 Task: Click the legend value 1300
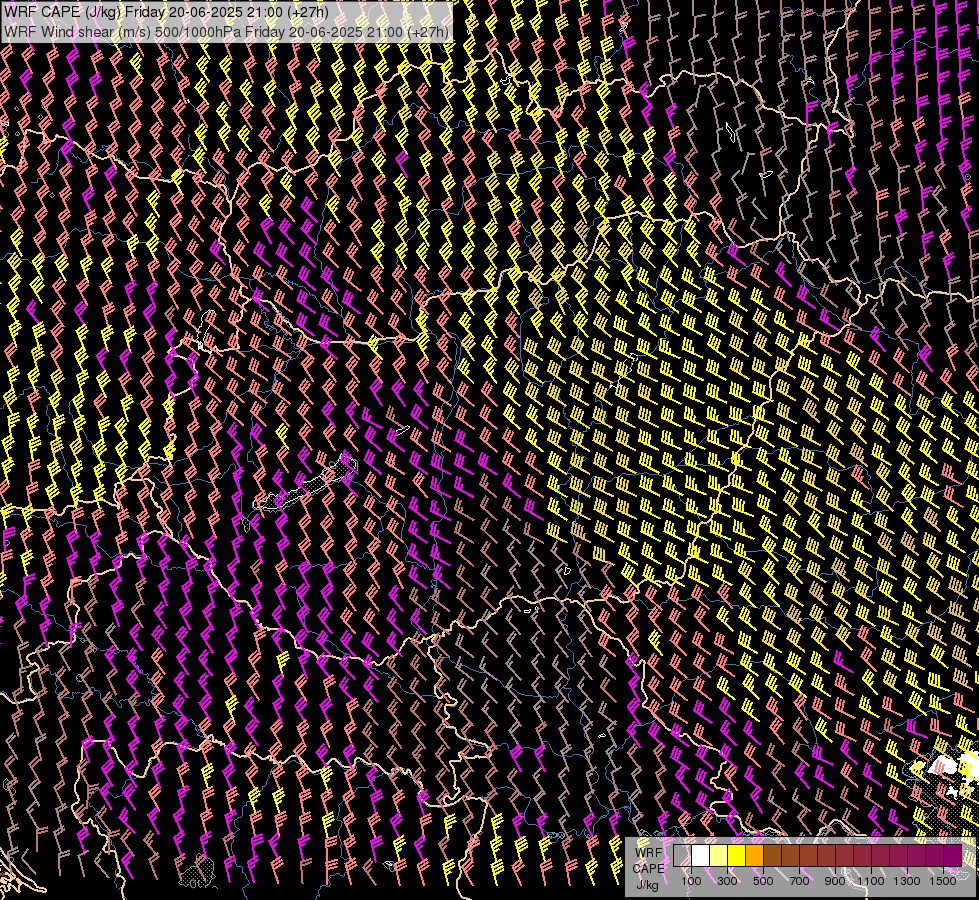(907, 881)
